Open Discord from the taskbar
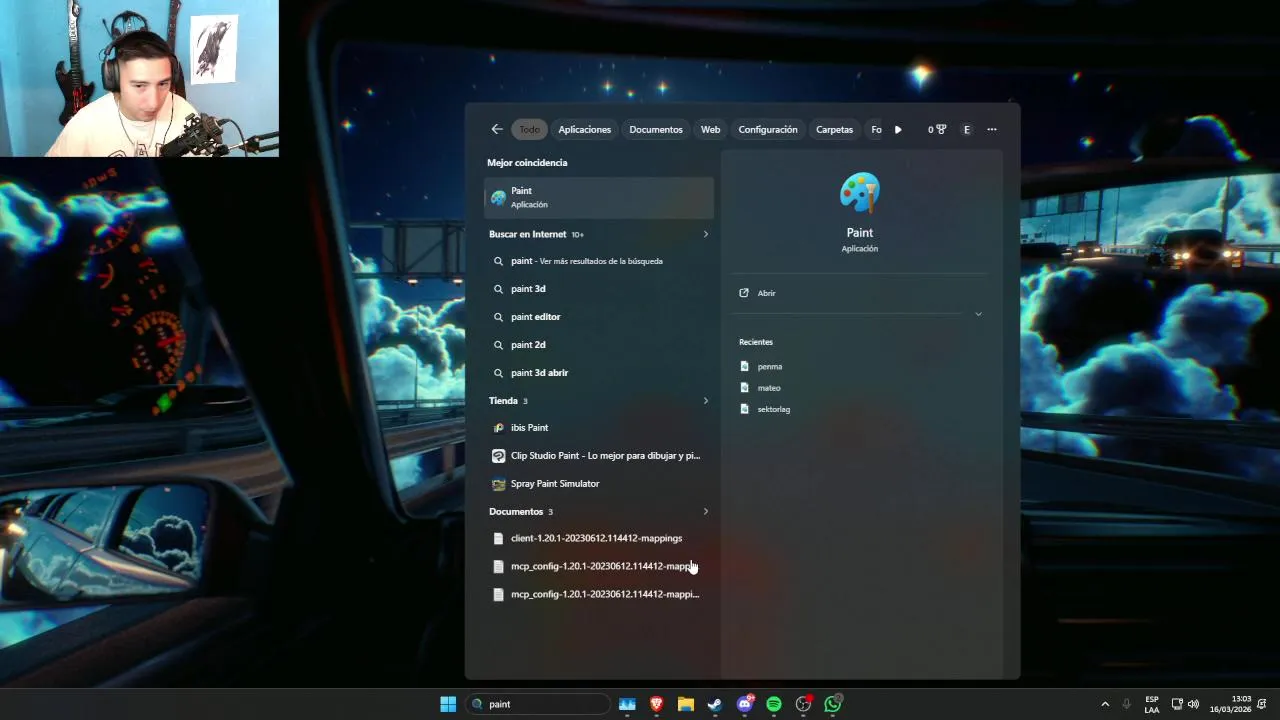Viewport: 1280px width, 720px height. click(x=745, y=704)
